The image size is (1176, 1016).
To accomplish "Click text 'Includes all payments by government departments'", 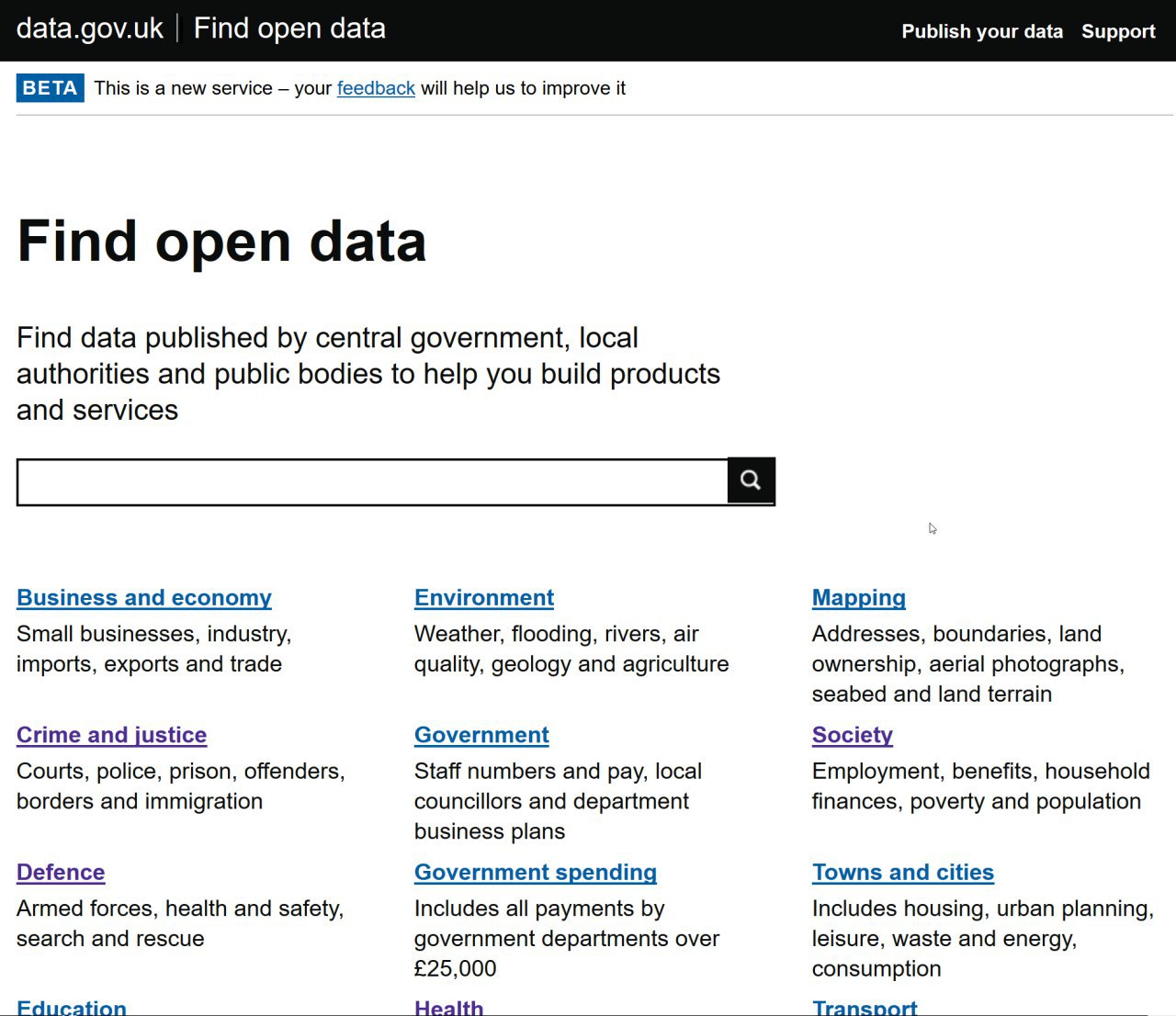I will (567, 938).
